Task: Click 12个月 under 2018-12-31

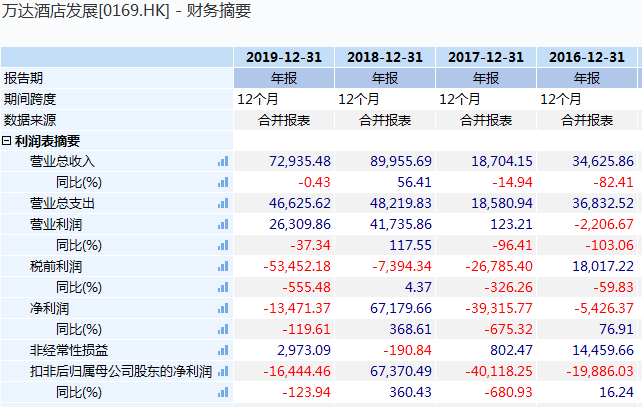Action: (x=359, y=99)
